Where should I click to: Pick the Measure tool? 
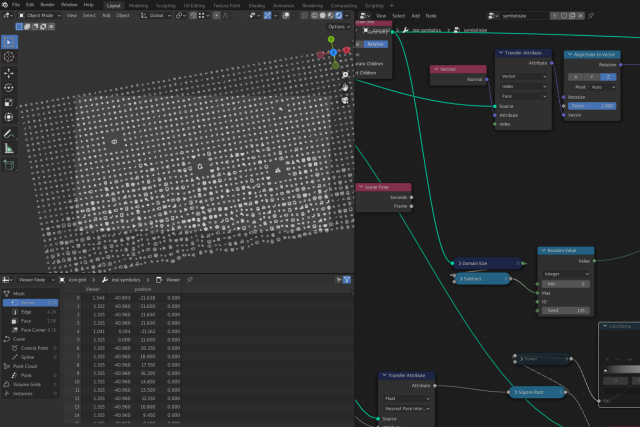point(9,148)
